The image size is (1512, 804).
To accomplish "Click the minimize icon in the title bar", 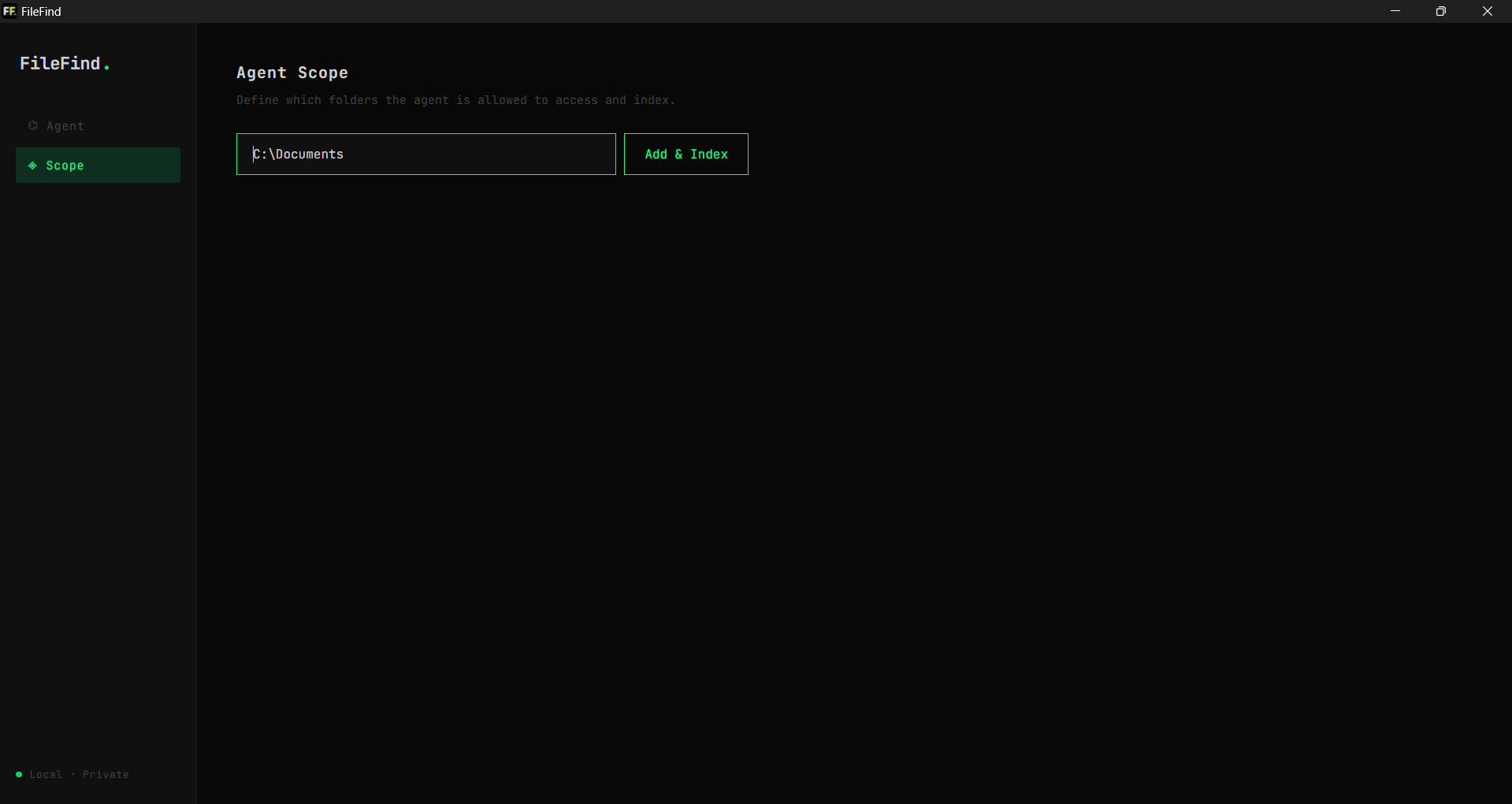I will click(1395, 11).
